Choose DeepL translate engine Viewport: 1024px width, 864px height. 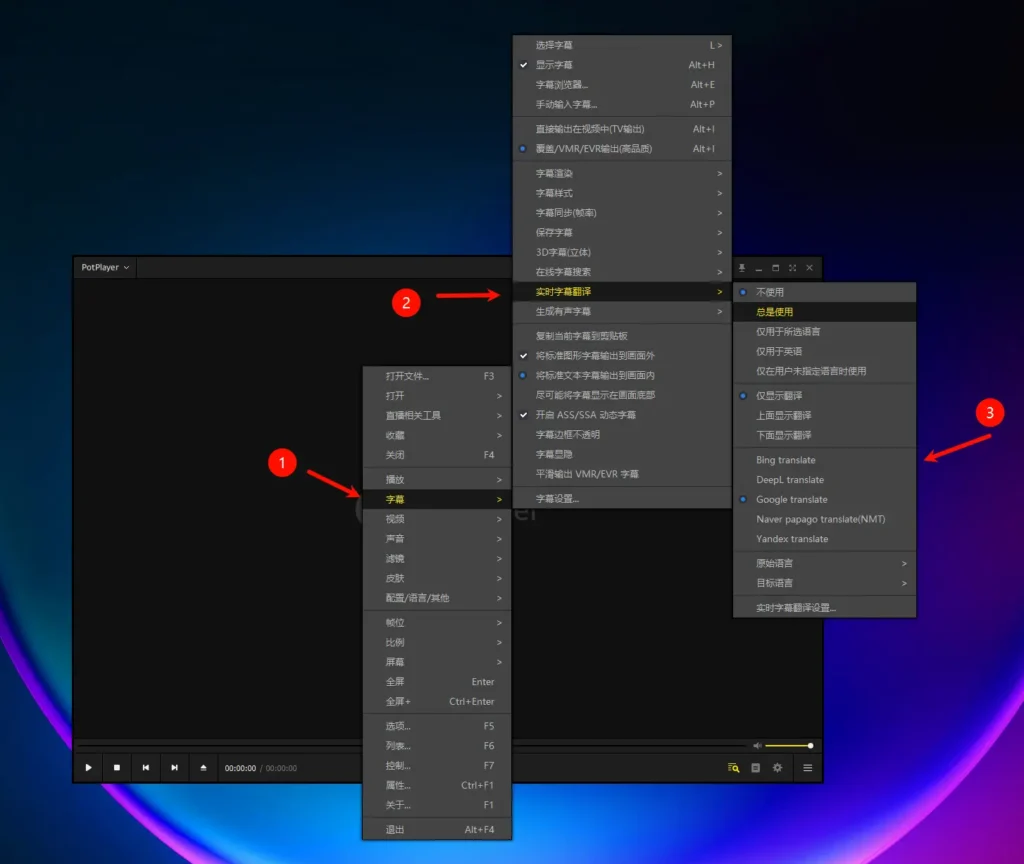tap(824, 480)
